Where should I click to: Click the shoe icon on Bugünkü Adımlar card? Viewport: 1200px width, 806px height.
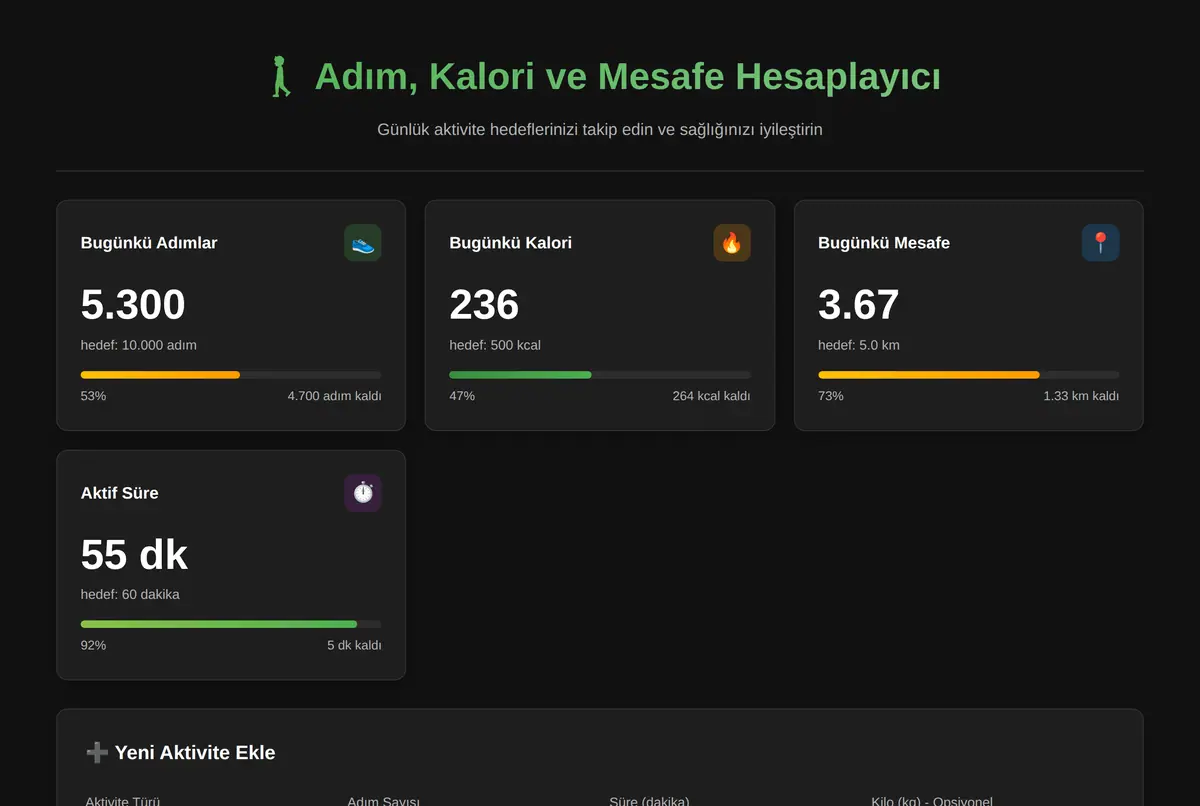pyautogui.click(x=363, y=243)
